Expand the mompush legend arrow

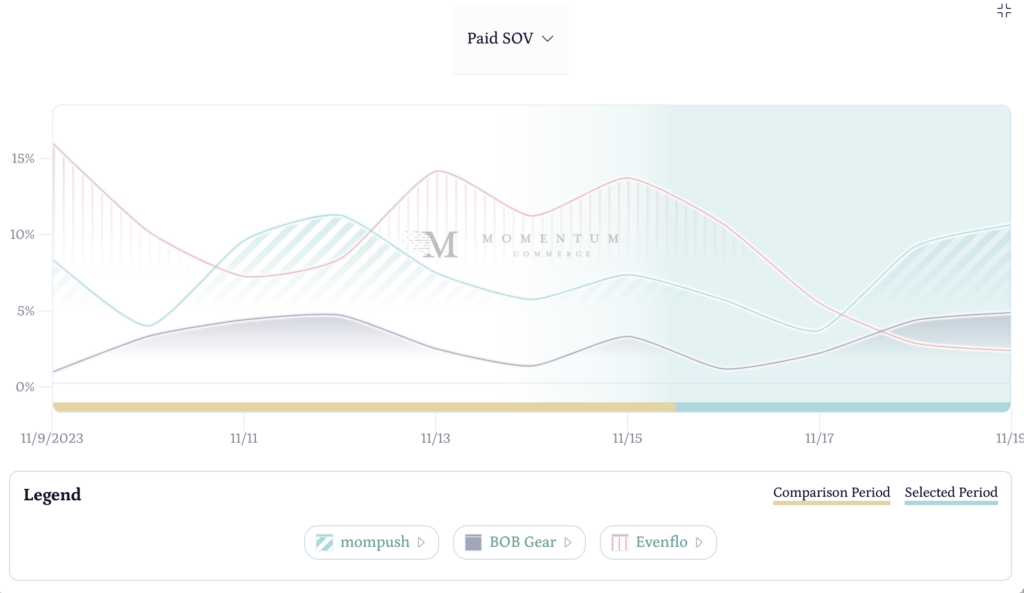pyautogui.click(x=422, y=542)
